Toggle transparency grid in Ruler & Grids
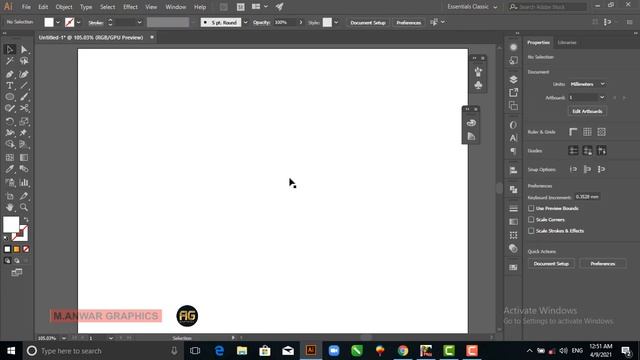Viewport: 640px width, 360px height. (x=601, y=132)
